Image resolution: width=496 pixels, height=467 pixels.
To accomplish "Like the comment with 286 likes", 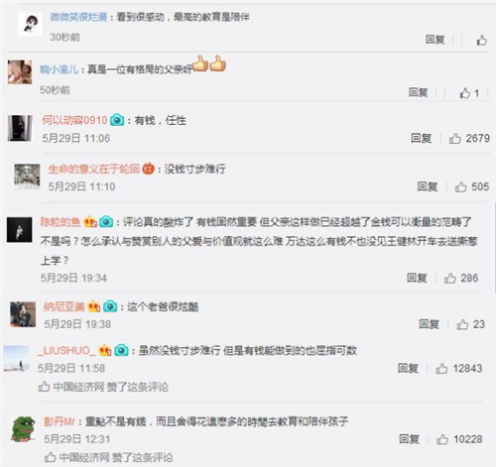I will click(x=450, y=278).
